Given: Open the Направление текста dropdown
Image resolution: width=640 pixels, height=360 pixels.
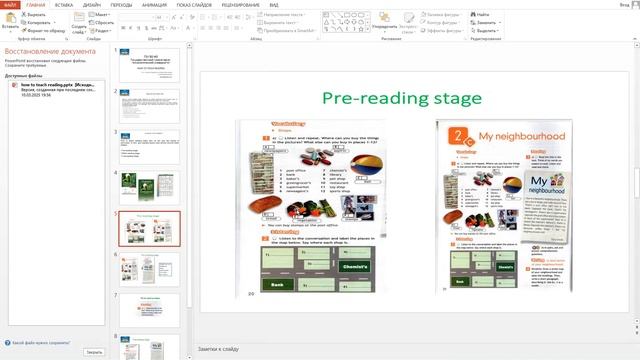Looking at the screenshot, I should 282,15.
